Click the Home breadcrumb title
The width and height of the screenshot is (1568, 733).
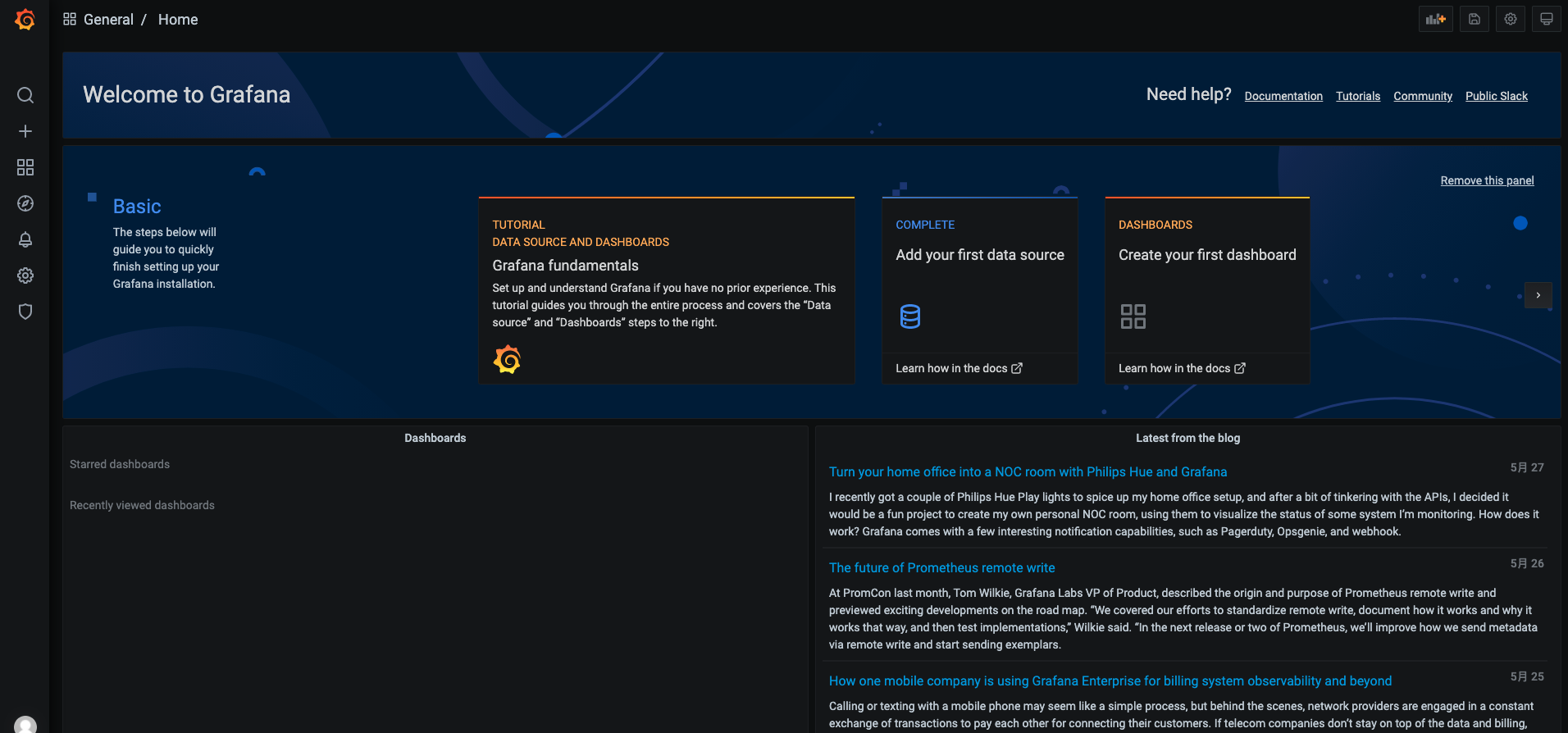point(178,20)
